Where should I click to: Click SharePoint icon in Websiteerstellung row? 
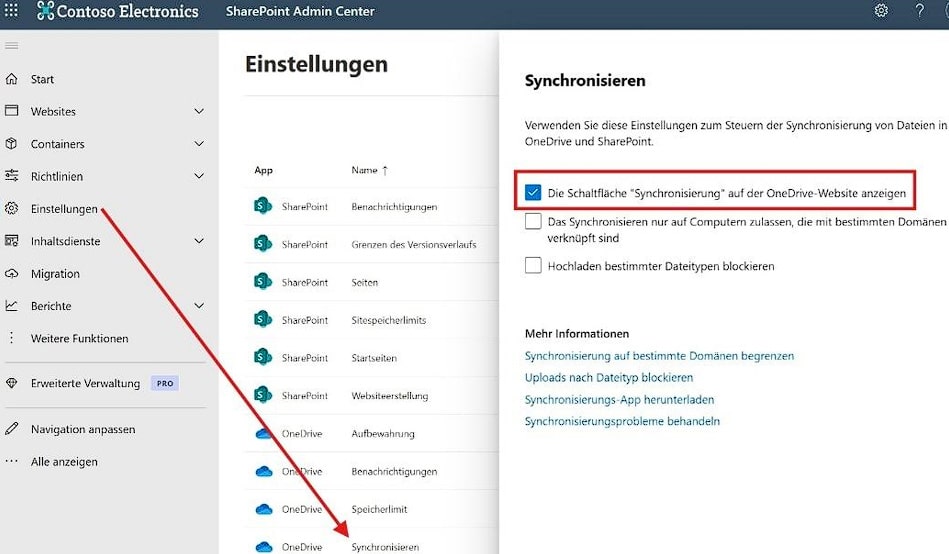click(x=263, y=395)
